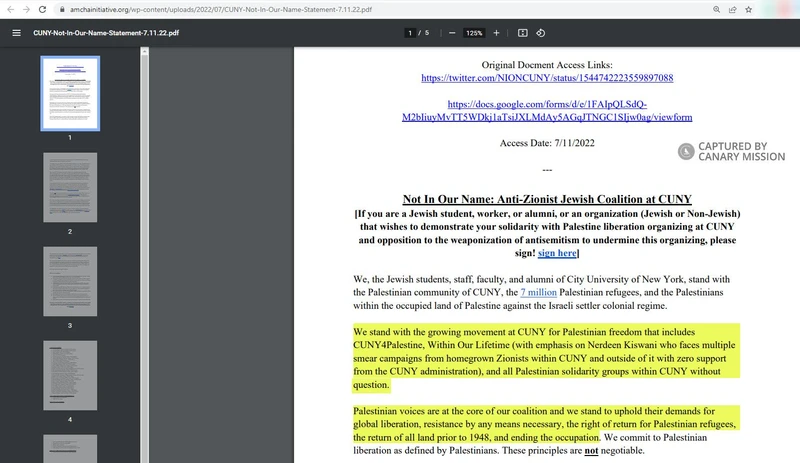This screenshot has height=463, width=800.
Task: Follow the 'sign here' link
Action: (557, 253)
